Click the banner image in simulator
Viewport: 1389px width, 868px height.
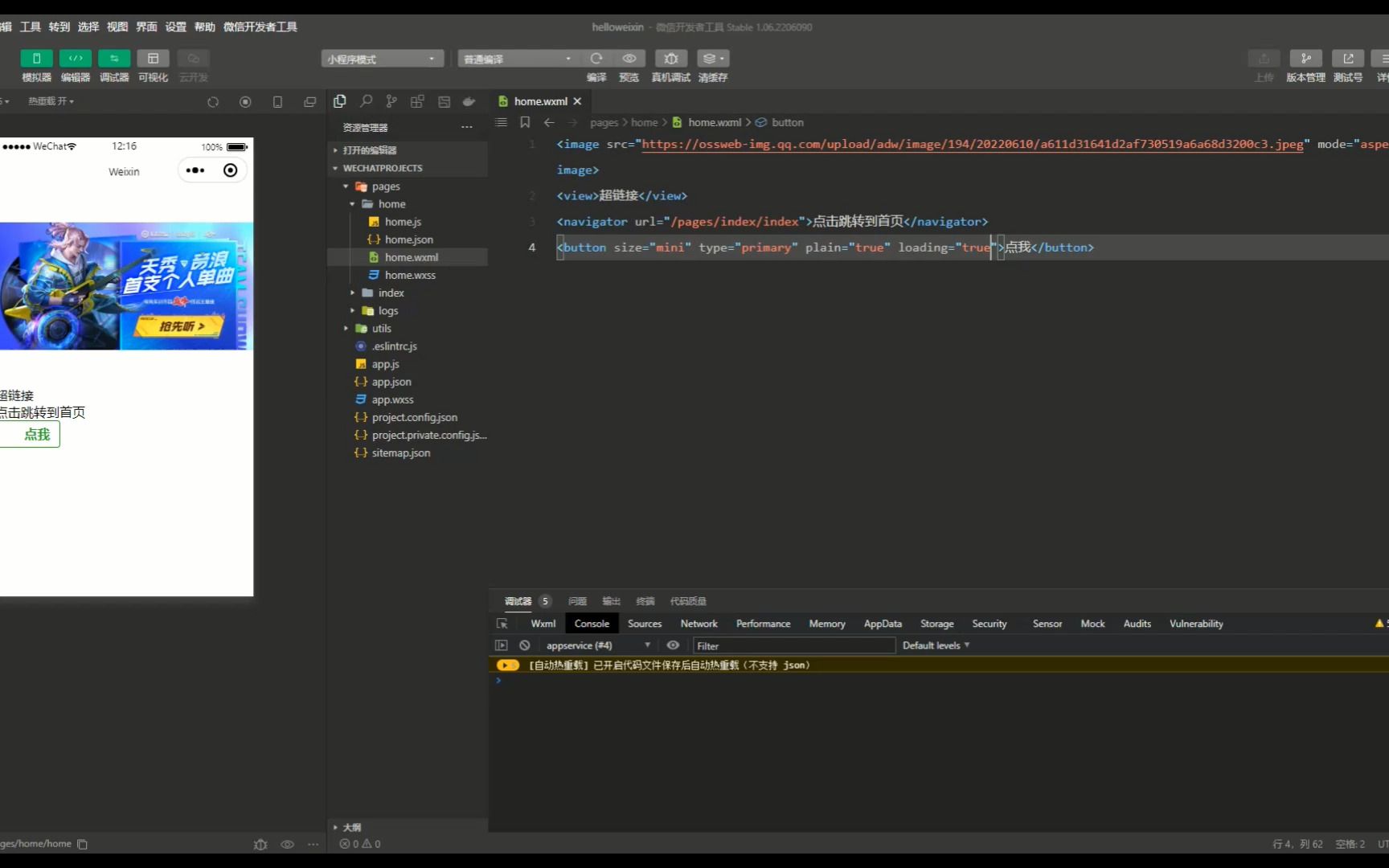126,286
